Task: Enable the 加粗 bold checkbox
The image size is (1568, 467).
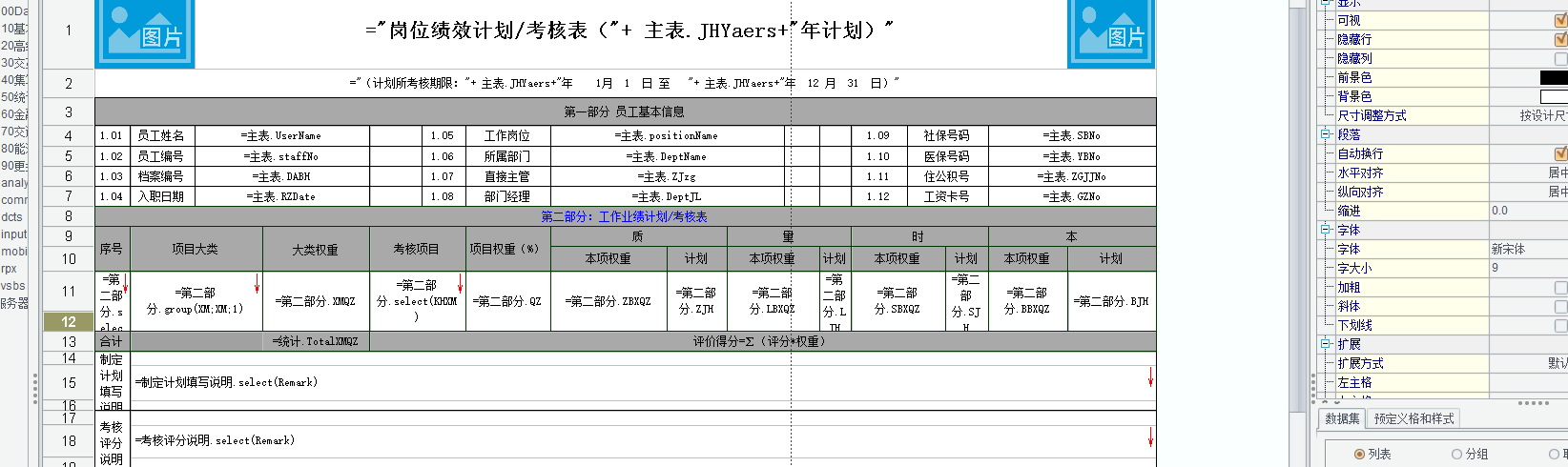Action: (x=1560, y=287)
